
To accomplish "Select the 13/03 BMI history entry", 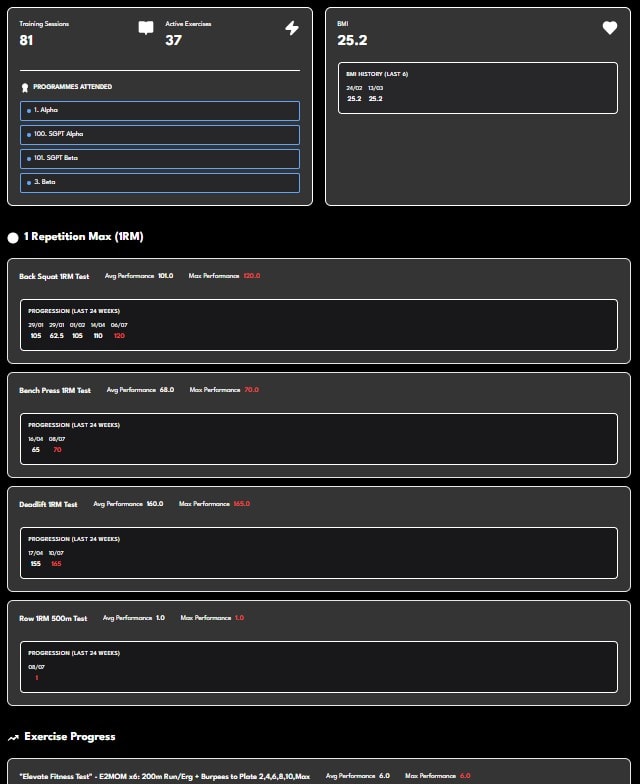I will click(x=376, y=94).
